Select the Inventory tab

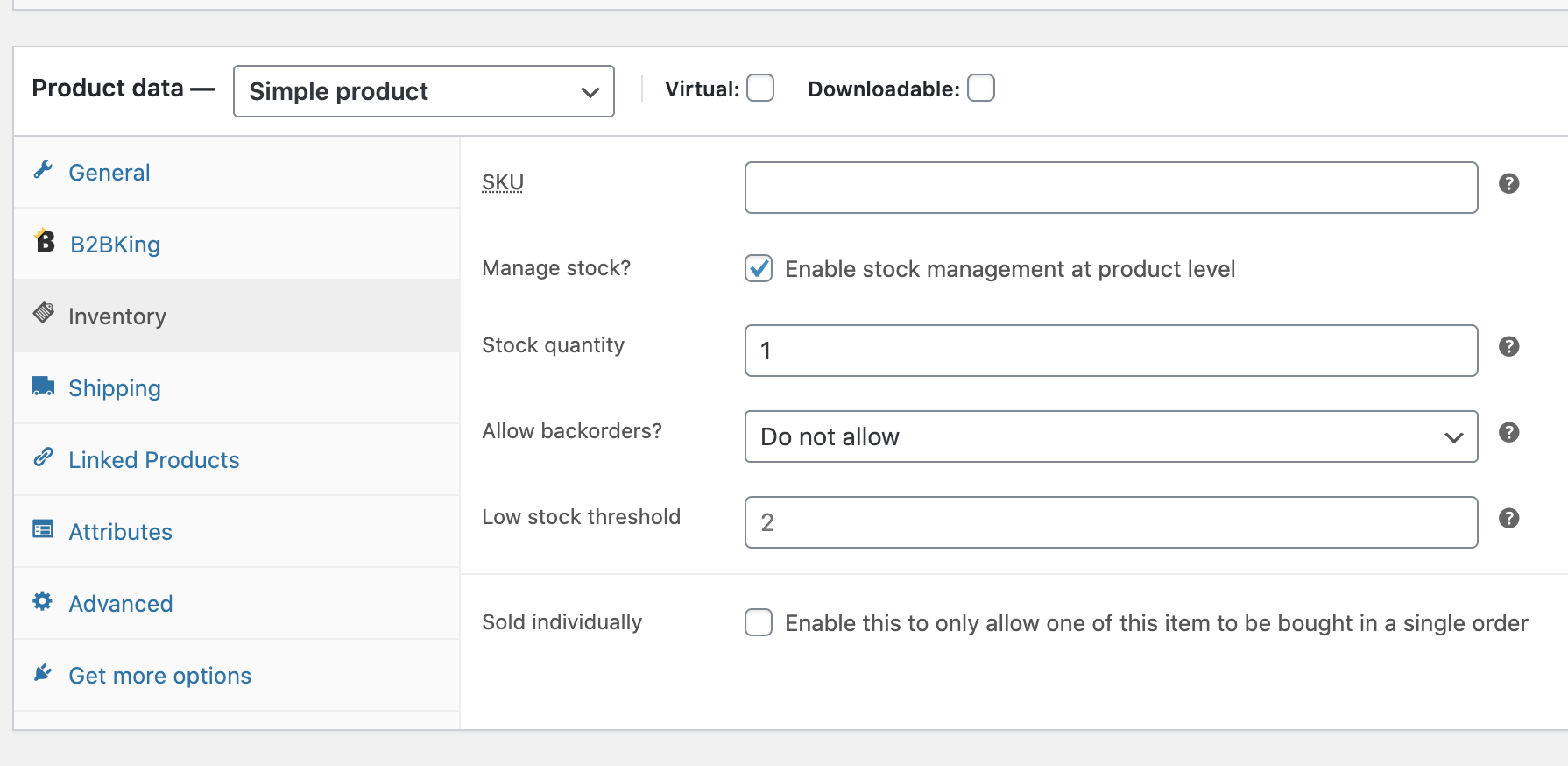pyautogui.click(x=237, y=316)
